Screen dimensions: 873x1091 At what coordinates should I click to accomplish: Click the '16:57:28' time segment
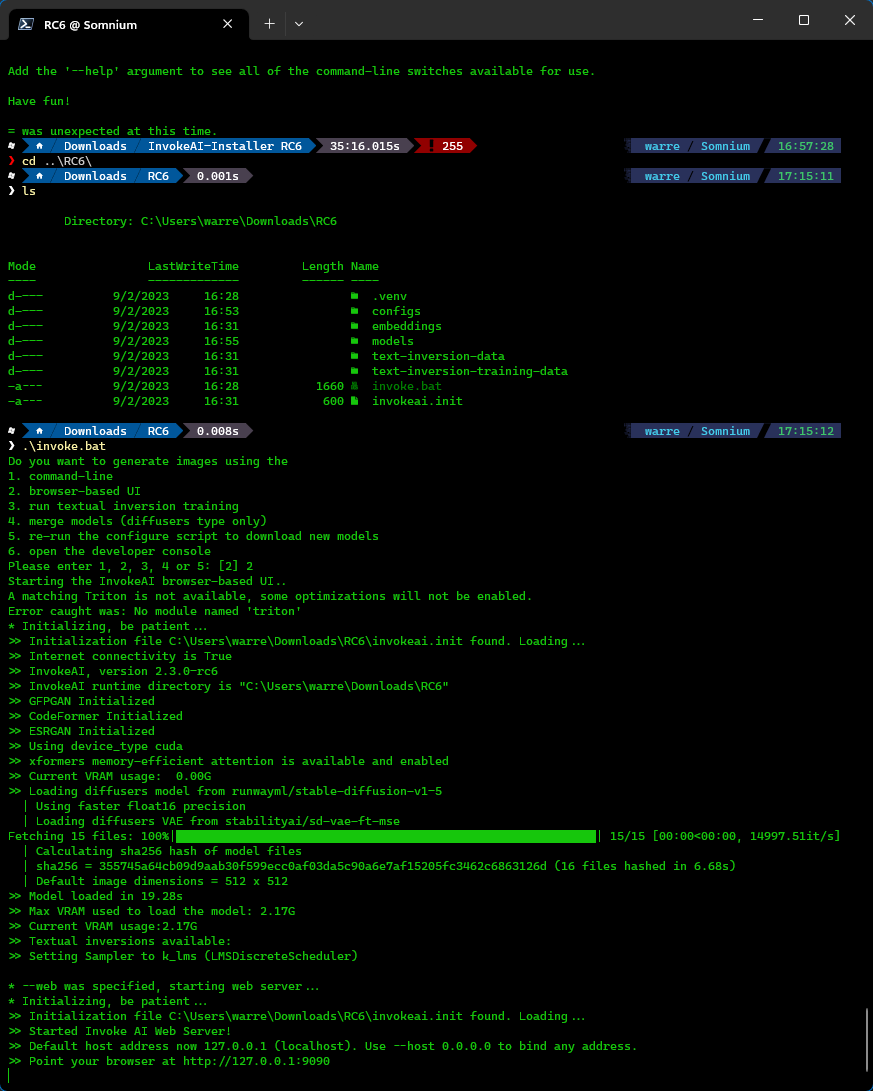(x=806, y=146)
